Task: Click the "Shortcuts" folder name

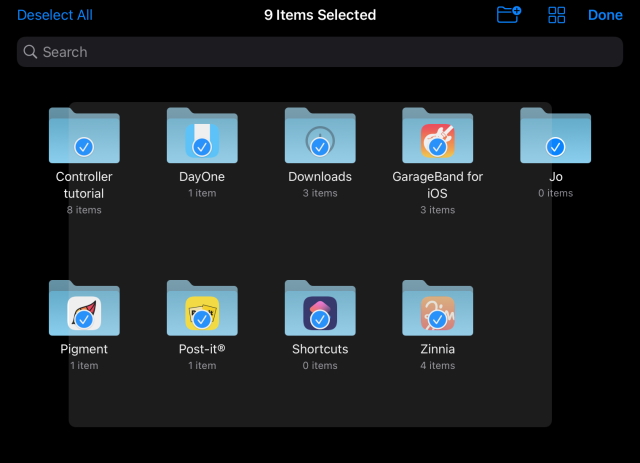Action: [x=320, y=349]
